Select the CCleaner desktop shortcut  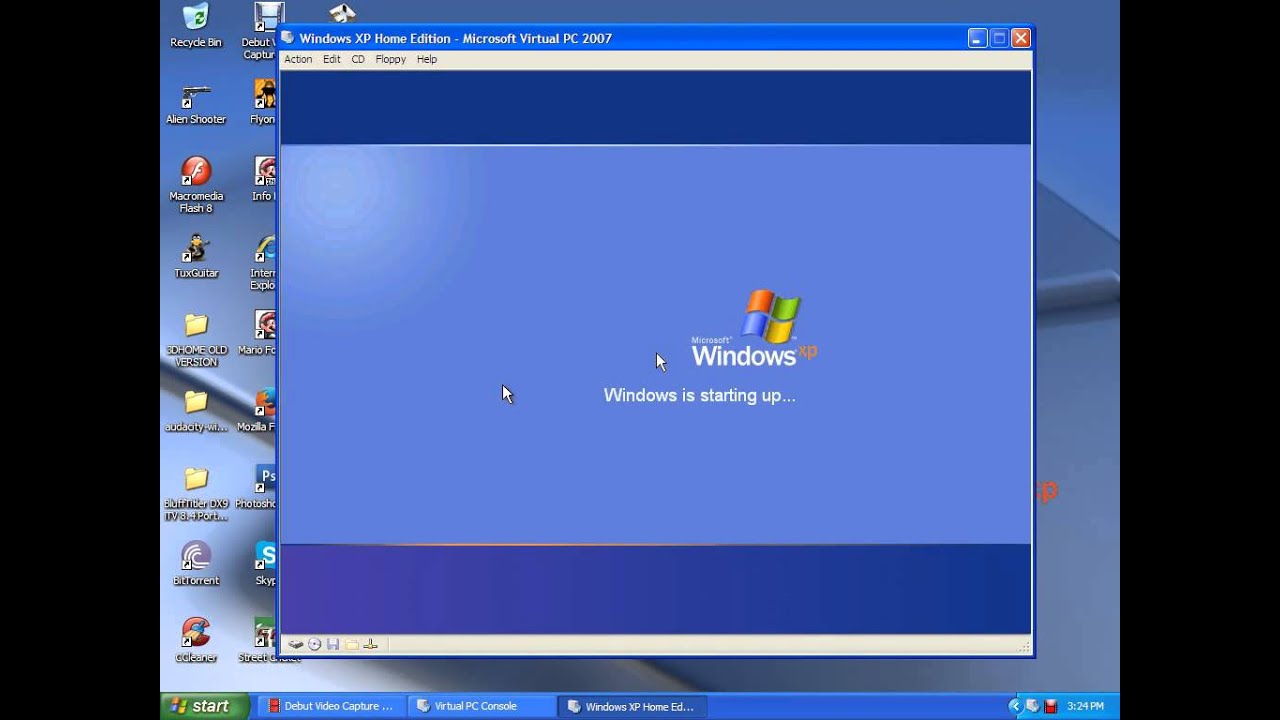pos(196,641)
